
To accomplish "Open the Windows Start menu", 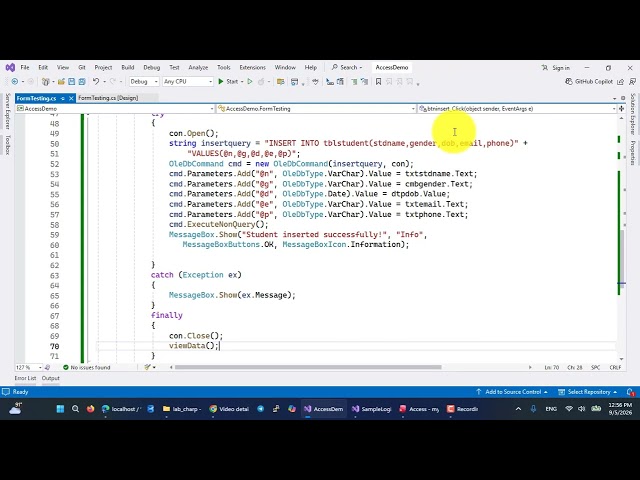I will (x=60, y=409).
